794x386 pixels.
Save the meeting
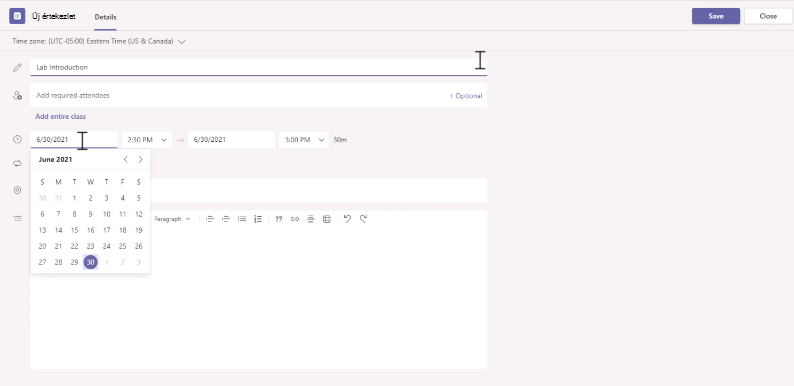pos(716,16)
